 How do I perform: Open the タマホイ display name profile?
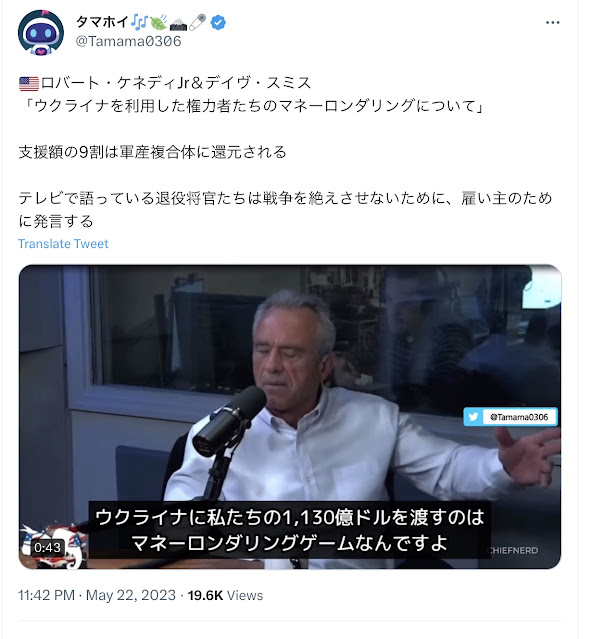click(102, 22)
